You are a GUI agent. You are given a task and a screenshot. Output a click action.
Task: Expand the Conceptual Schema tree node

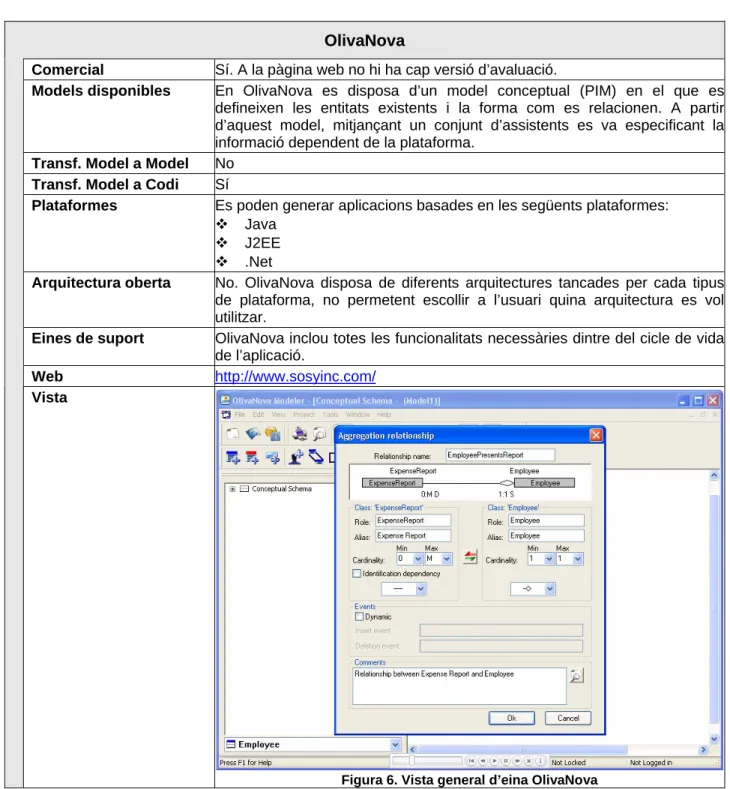point(232,489)
